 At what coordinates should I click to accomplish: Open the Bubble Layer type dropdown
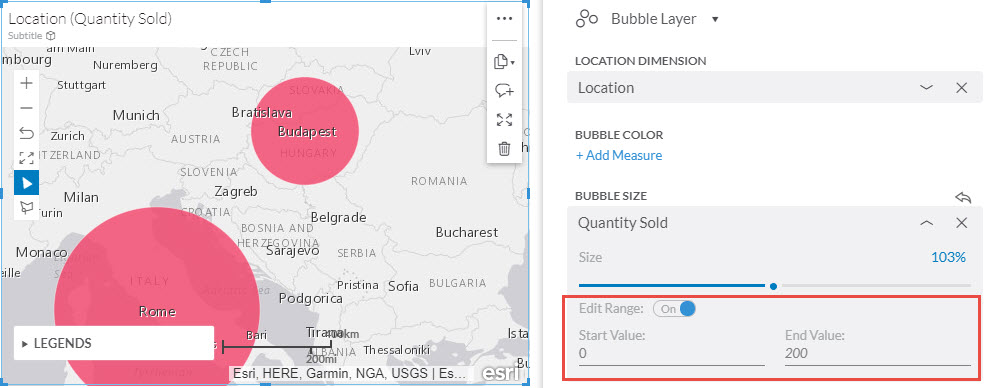point(715,19)
